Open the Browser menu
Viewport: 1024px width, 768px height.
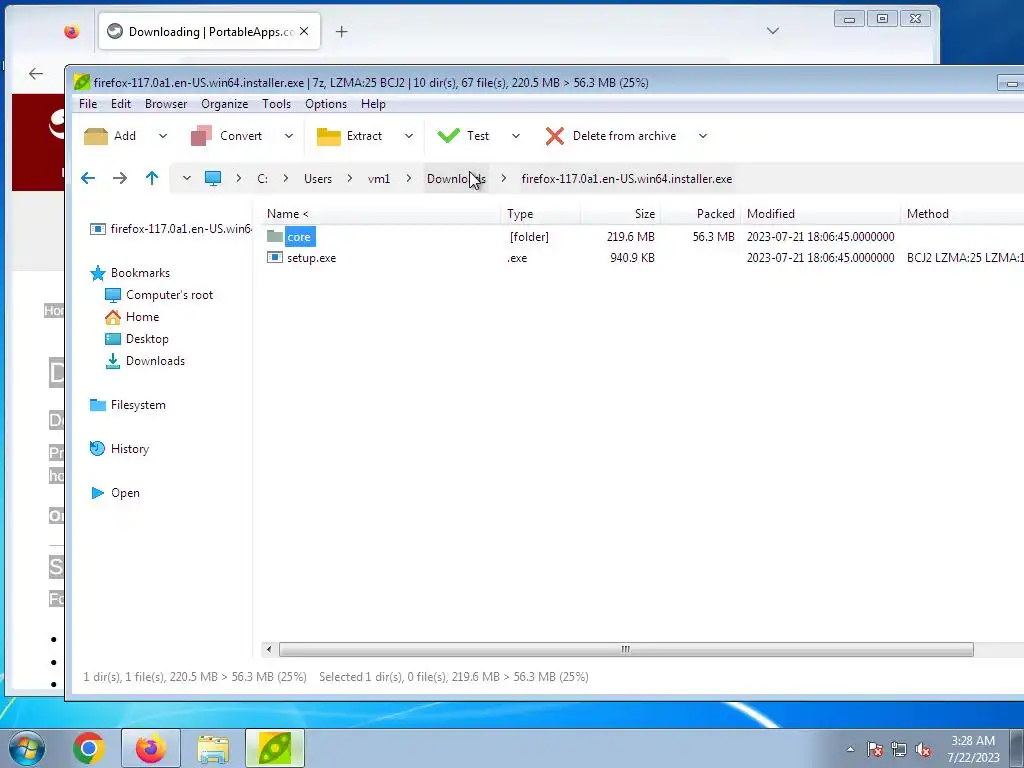coord(166,104)
